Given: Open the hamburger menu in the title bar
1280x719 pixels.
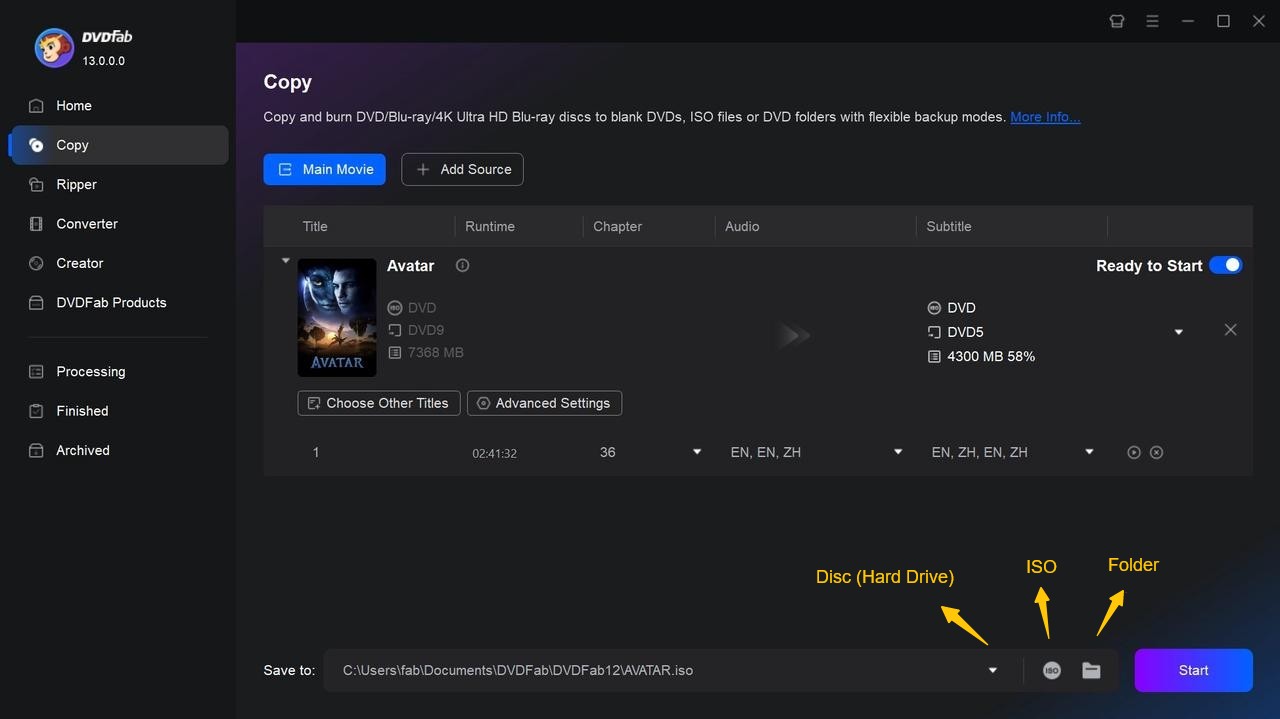Looking at the screenshot, I should (1152, 20).
